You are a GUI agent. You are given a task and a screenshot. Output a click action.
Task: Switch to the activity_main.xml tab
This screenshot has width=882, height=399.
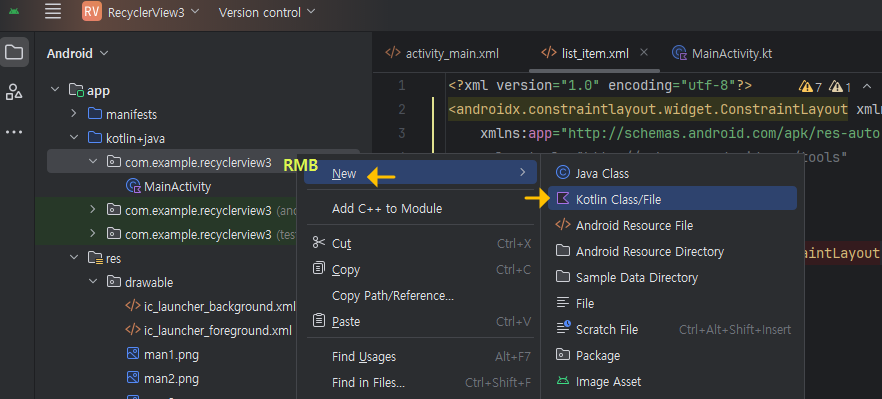(x=442, y=53)
